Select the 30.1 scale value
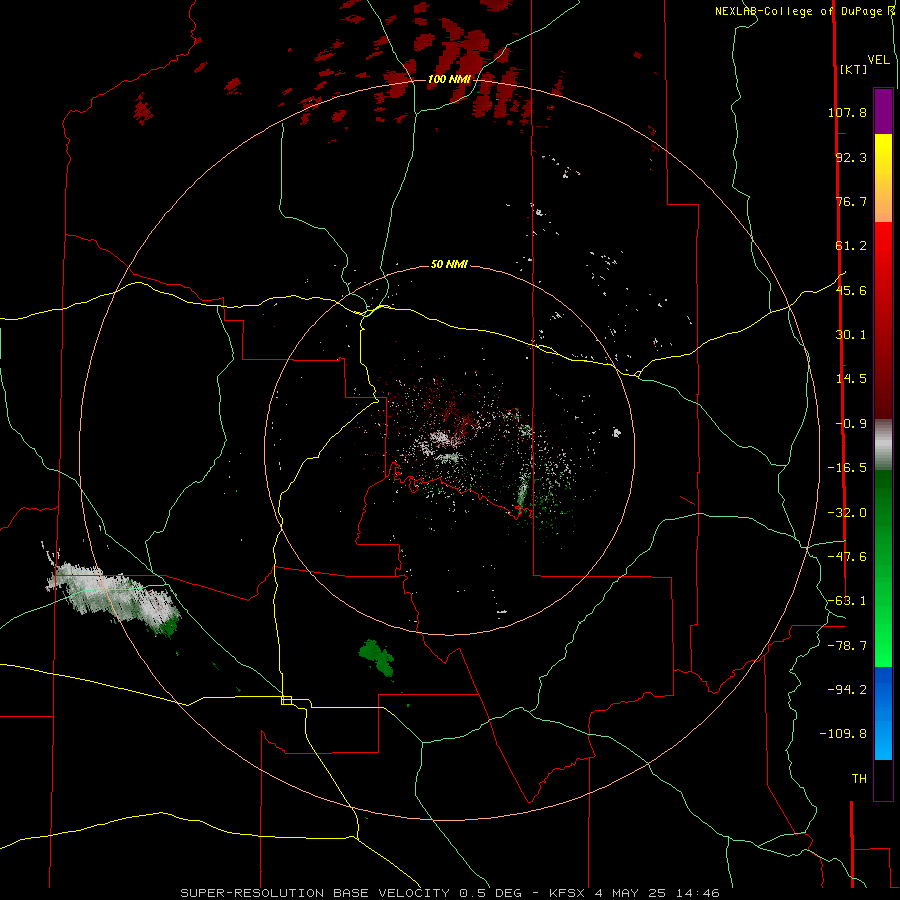The height and width of the screenshot is (900, 900). point(851,335)
